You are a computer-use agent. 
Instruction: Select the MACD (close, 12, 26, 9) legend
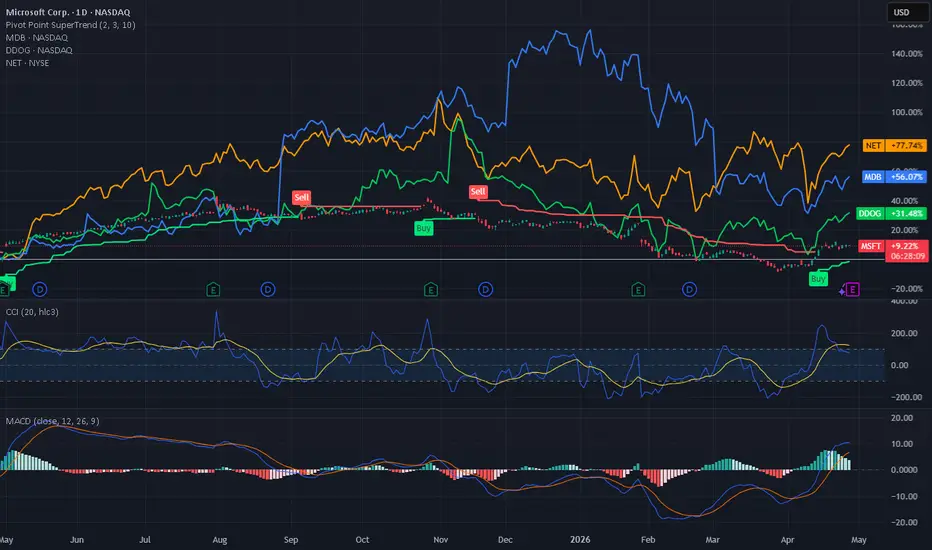click(x=52, y=421)
